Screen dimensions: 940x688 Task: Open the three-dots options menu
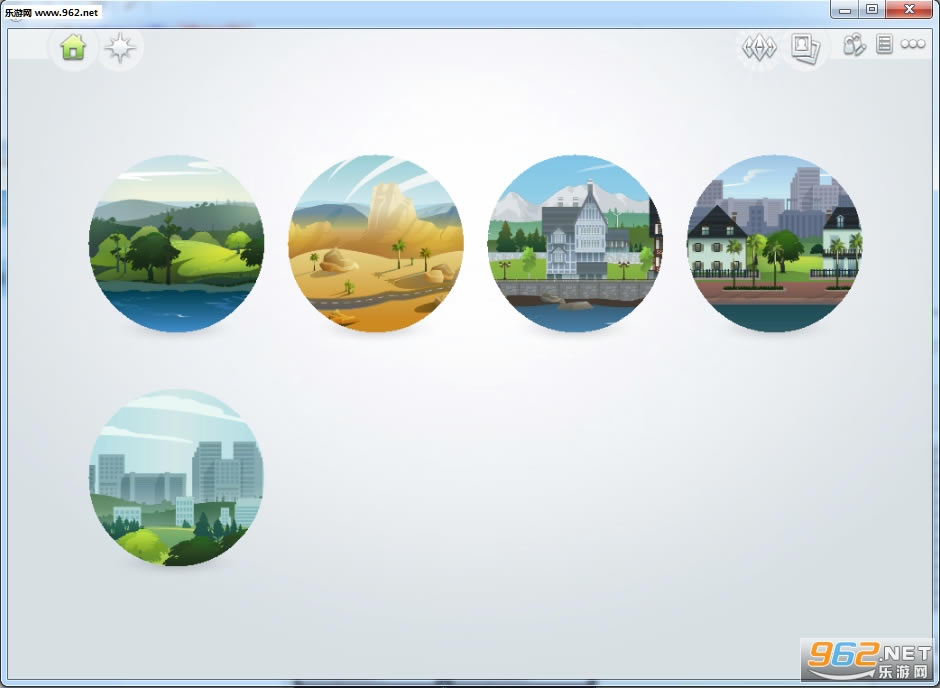coord(912,45)
